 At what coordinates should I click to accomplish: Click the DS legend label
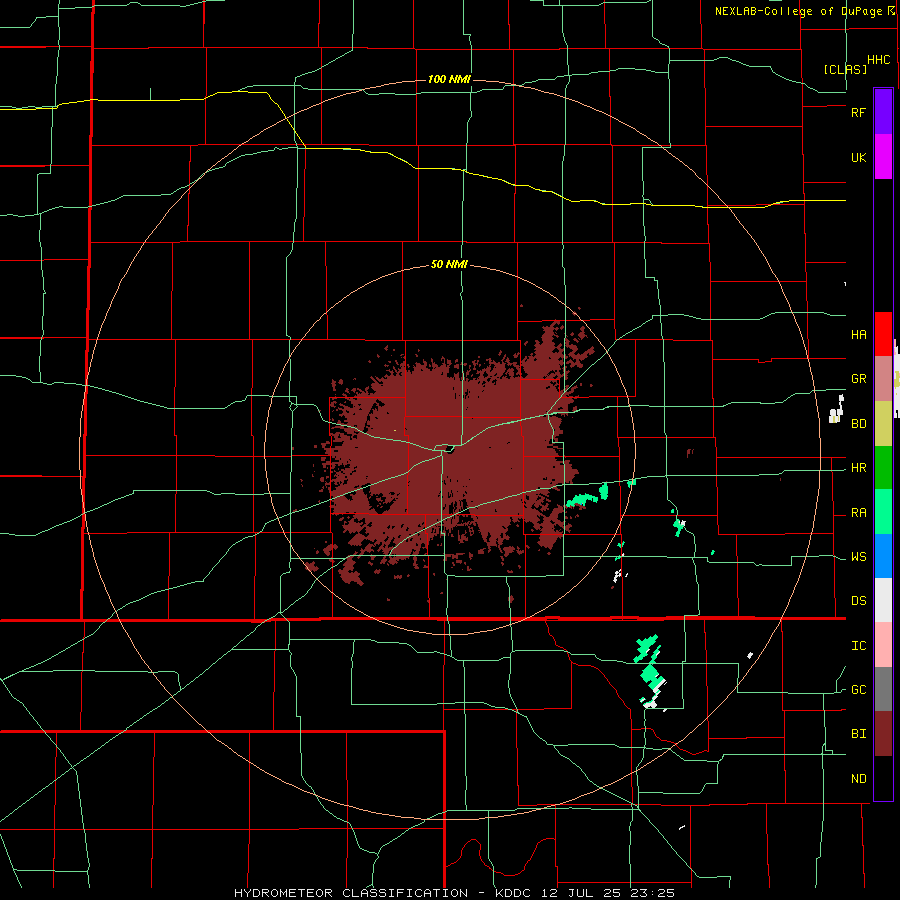click(x=858, y=601)
